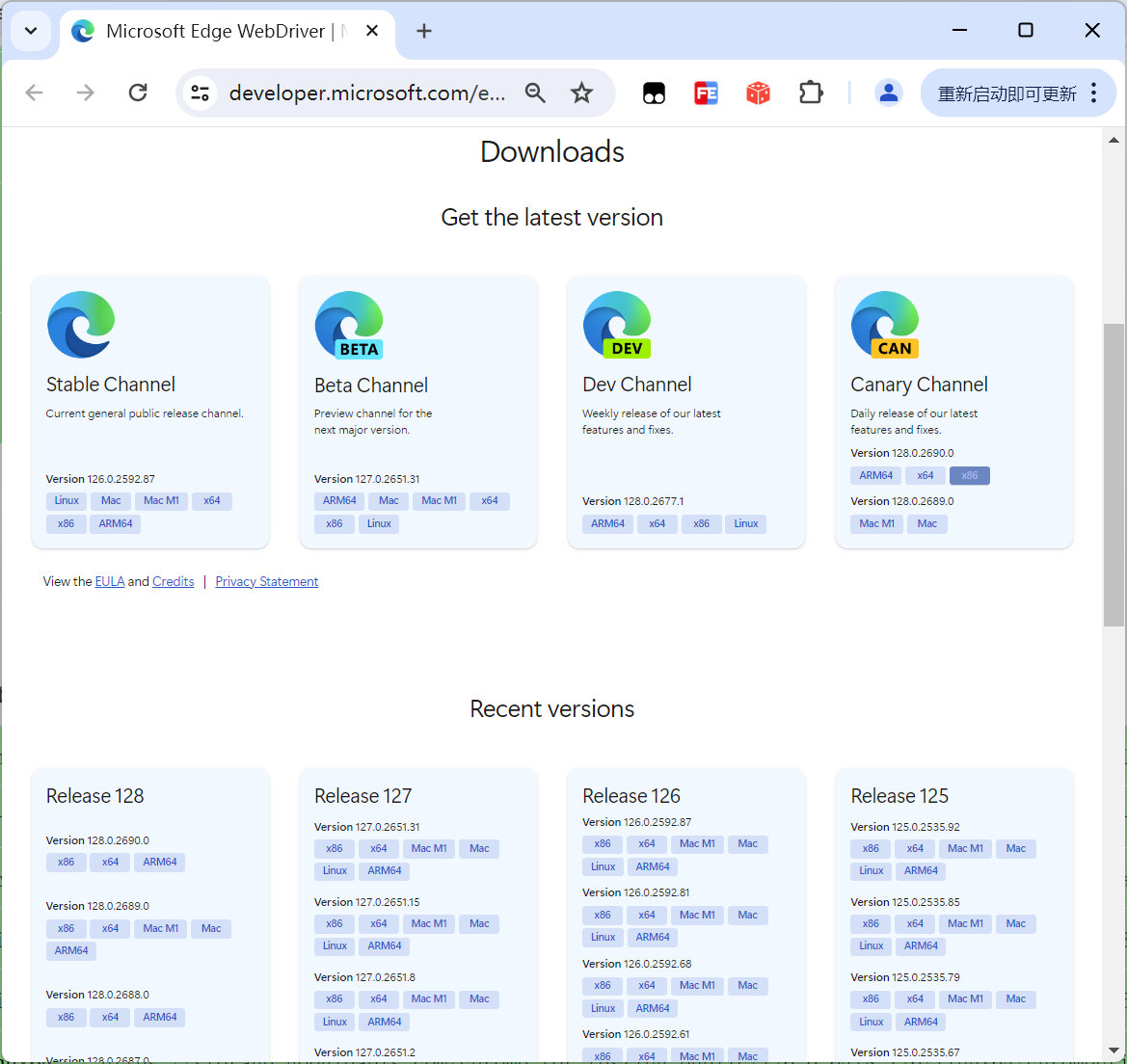The height and width of the screenshot is (1064, 1127).
Task: Select the Stable Channel heading text
Action: point(111,385)
